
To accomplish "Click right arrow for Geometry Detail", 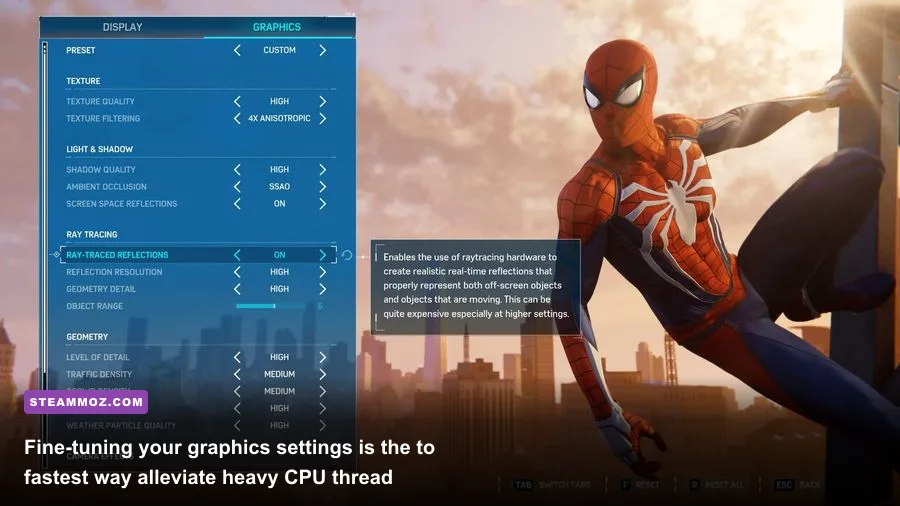I will coord(323,289).
